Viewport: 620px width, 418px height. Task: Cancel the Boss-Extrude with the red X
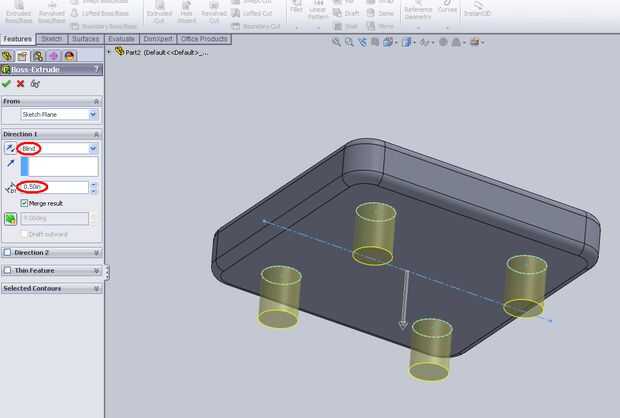(x=21, y=83)
